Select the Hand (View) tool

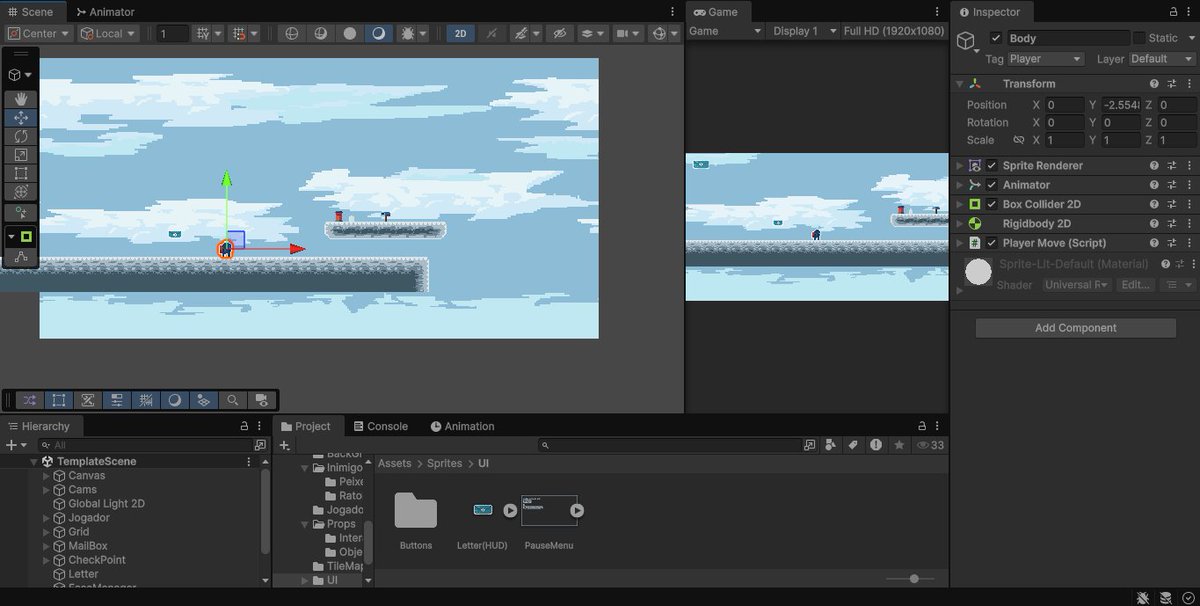(x=20, y=99)
